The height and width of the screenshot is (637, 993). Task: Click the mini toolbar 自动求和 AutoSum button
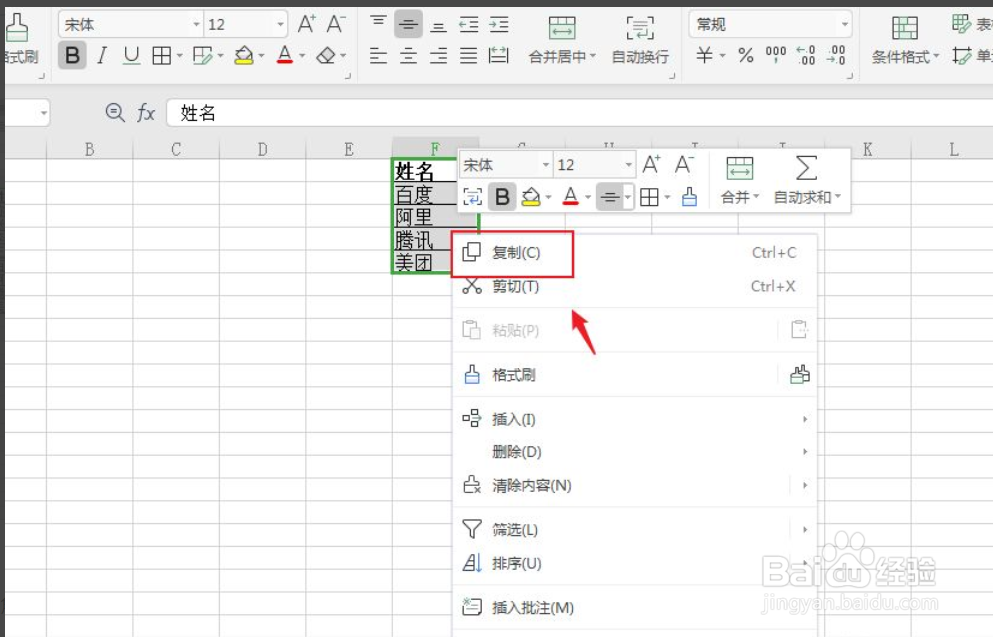coord(807,180)
